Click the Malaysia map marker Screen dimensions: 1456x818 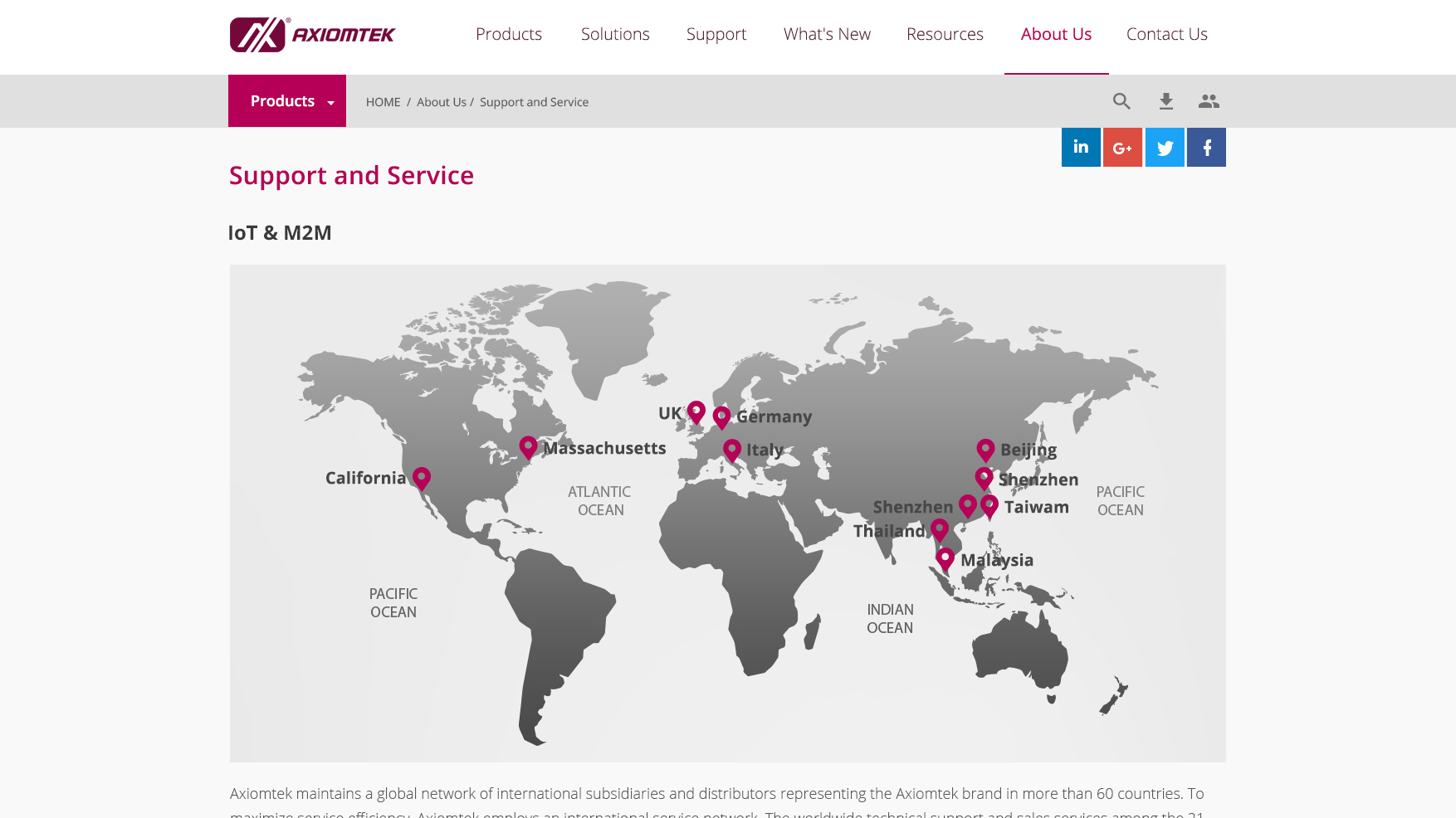pos(945,558)
